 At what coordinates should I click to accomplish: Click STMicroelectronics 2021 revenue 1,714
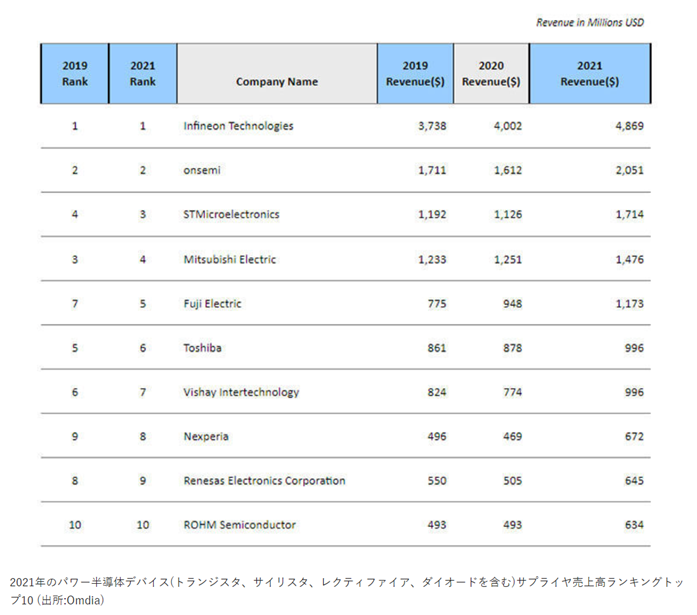click(x=629, y=214)
